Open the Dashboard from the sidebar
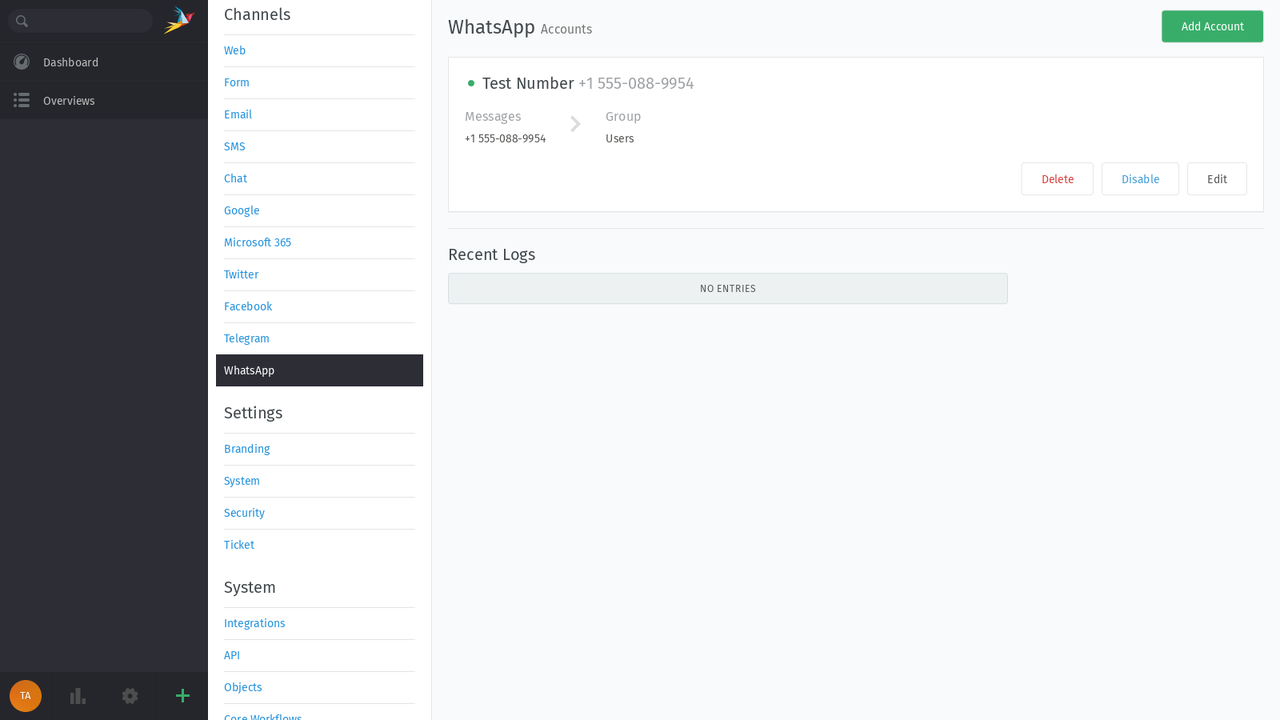The image size is (1280, 720). (70, 62)
